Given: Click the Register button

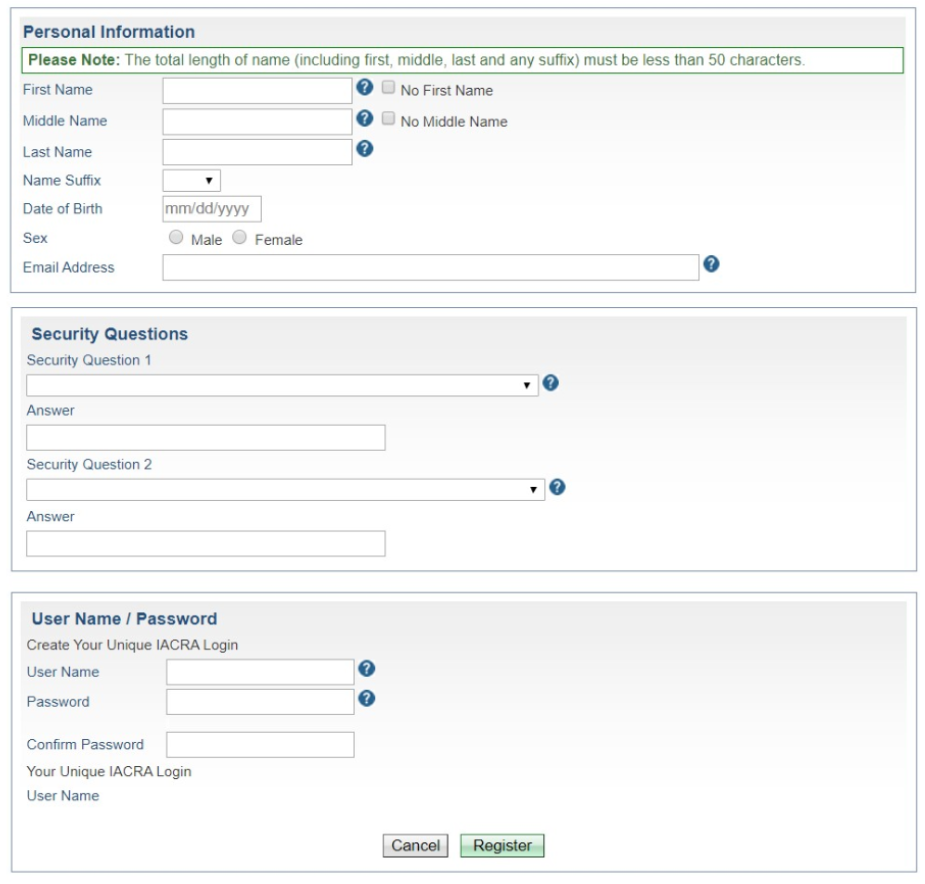Looking at the screenshot, I should tap(502, 846).
